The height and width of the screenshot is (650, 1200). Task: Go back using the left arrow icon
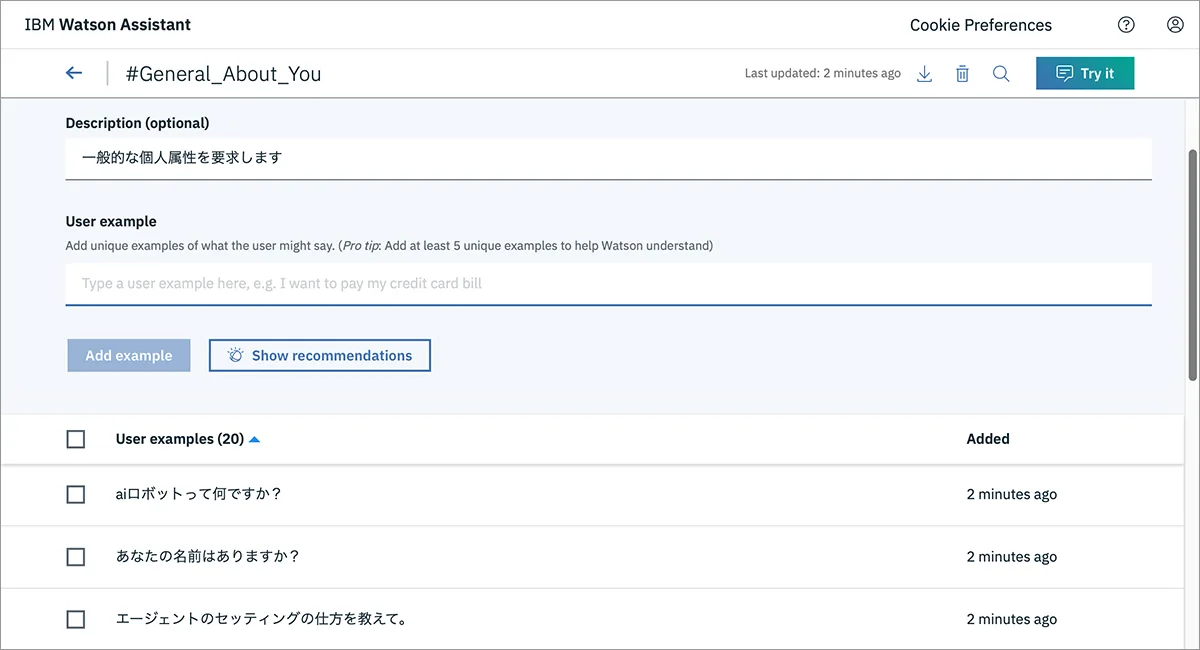click(74, 73)
